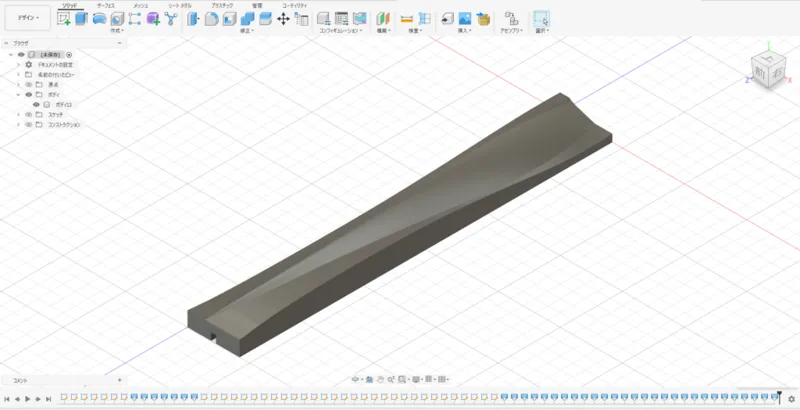Select the Press Pull tool

tap(193, 19)
